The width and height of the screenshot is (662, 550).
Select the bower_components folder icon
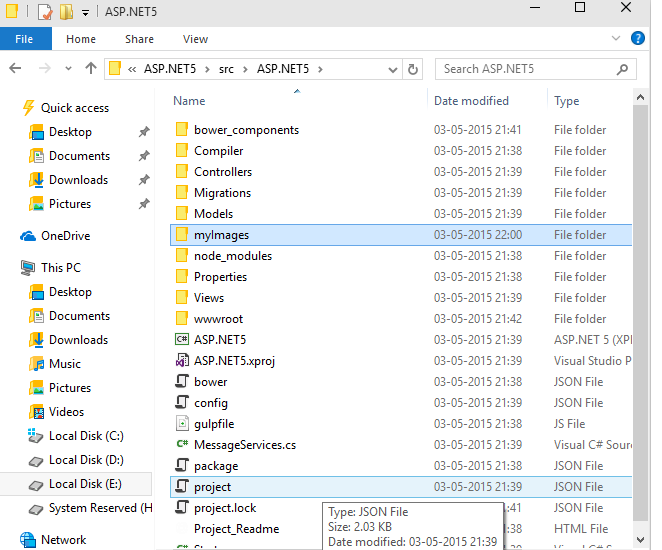point(182,130)
